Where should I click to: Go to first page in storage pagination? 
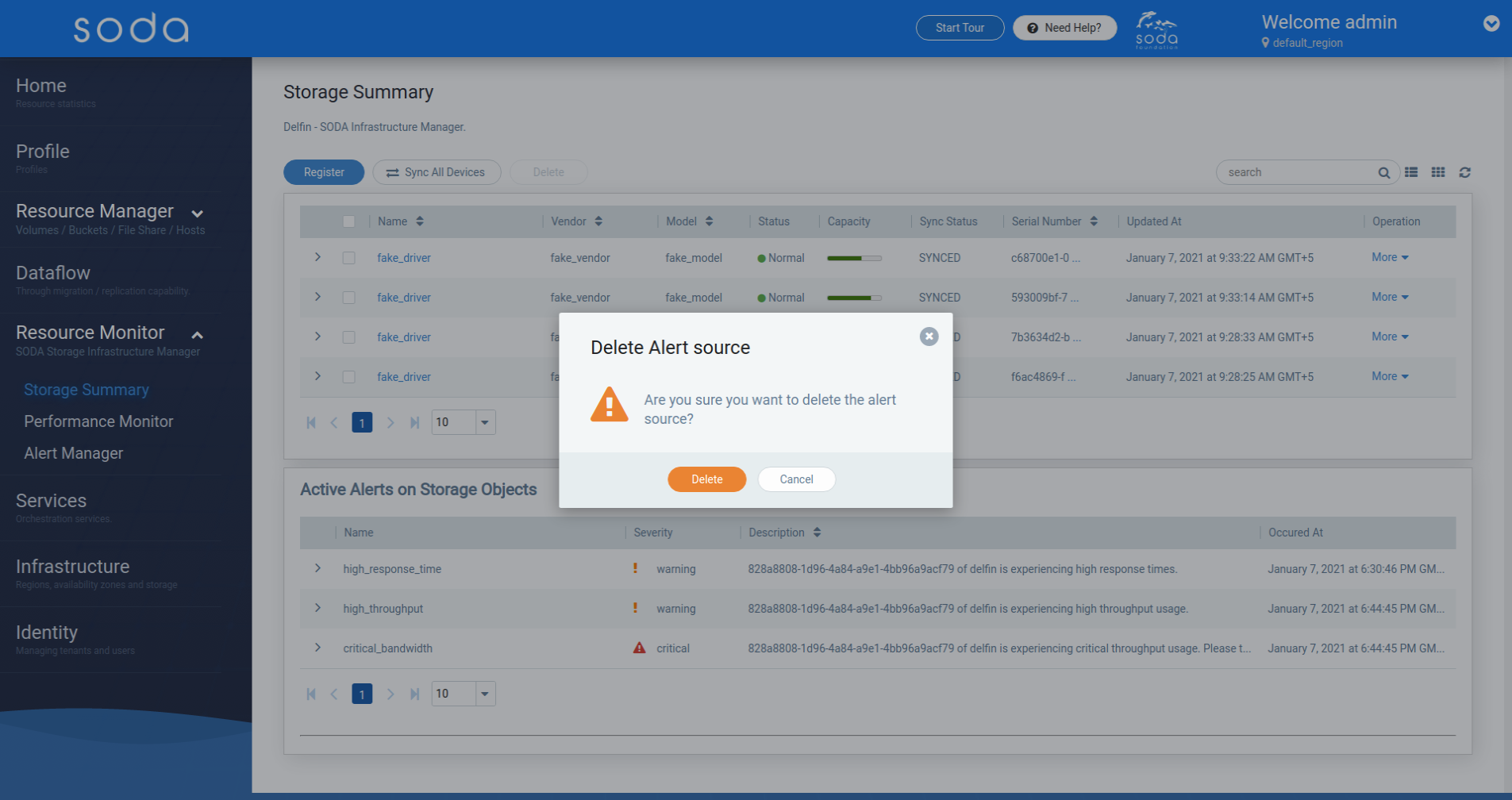pyautogui.click(x=311, y=423)
